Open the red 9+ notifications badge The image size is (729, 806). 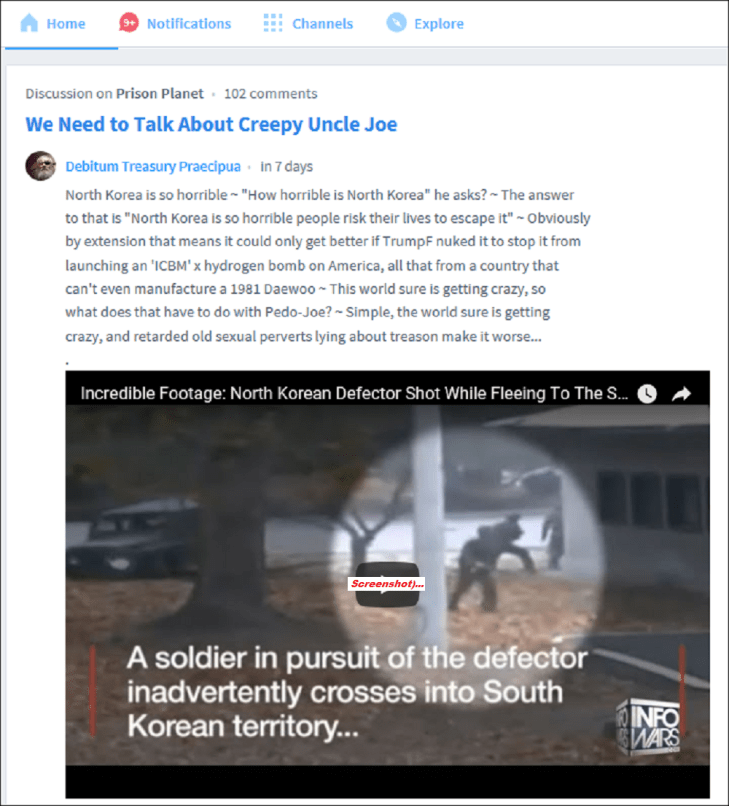129,23
